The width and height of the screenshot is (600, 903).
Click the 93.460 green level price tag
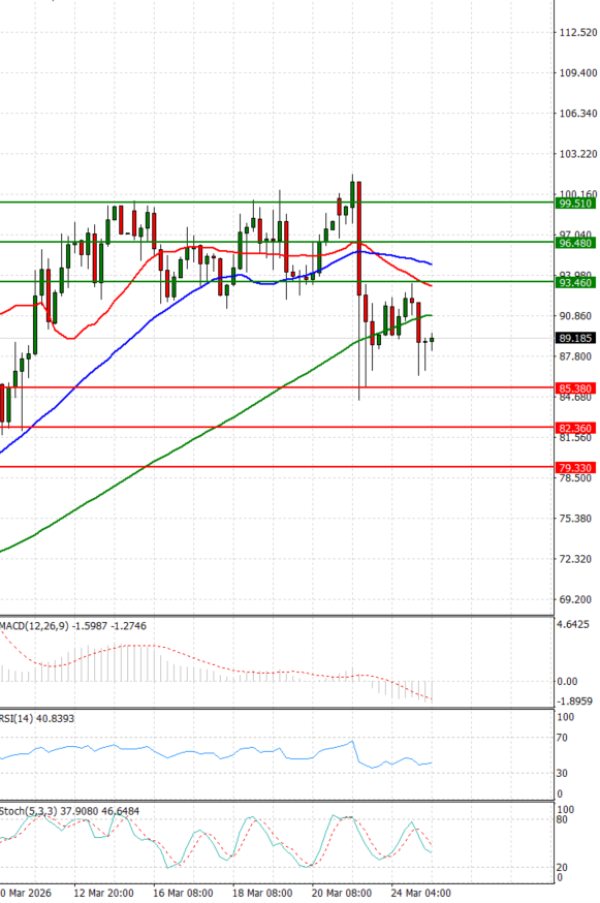click(575, 283)
